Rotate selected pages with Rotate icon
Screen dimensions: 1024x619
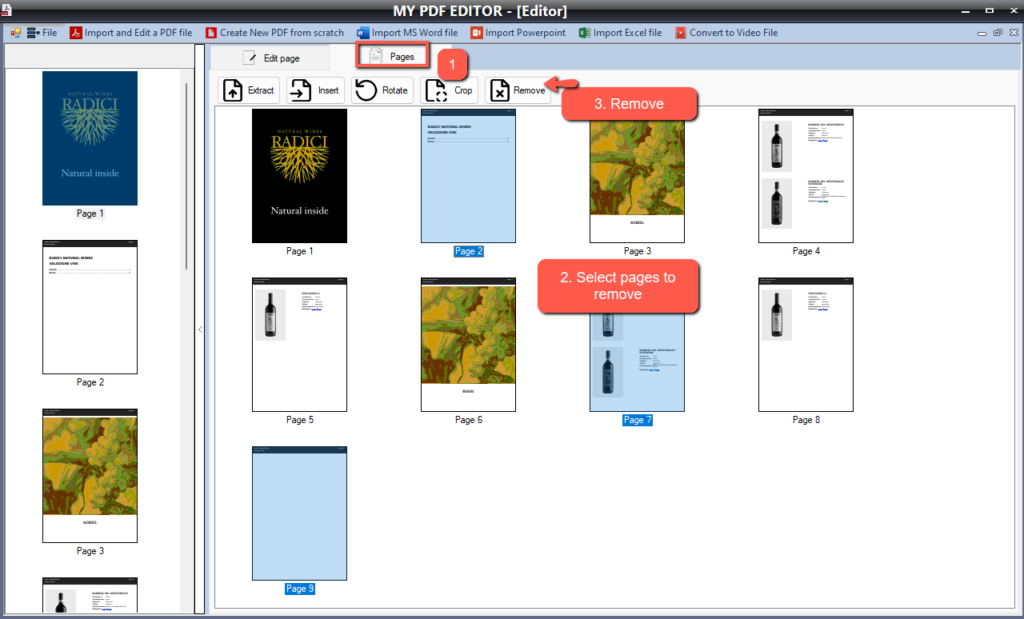point(367,91)
